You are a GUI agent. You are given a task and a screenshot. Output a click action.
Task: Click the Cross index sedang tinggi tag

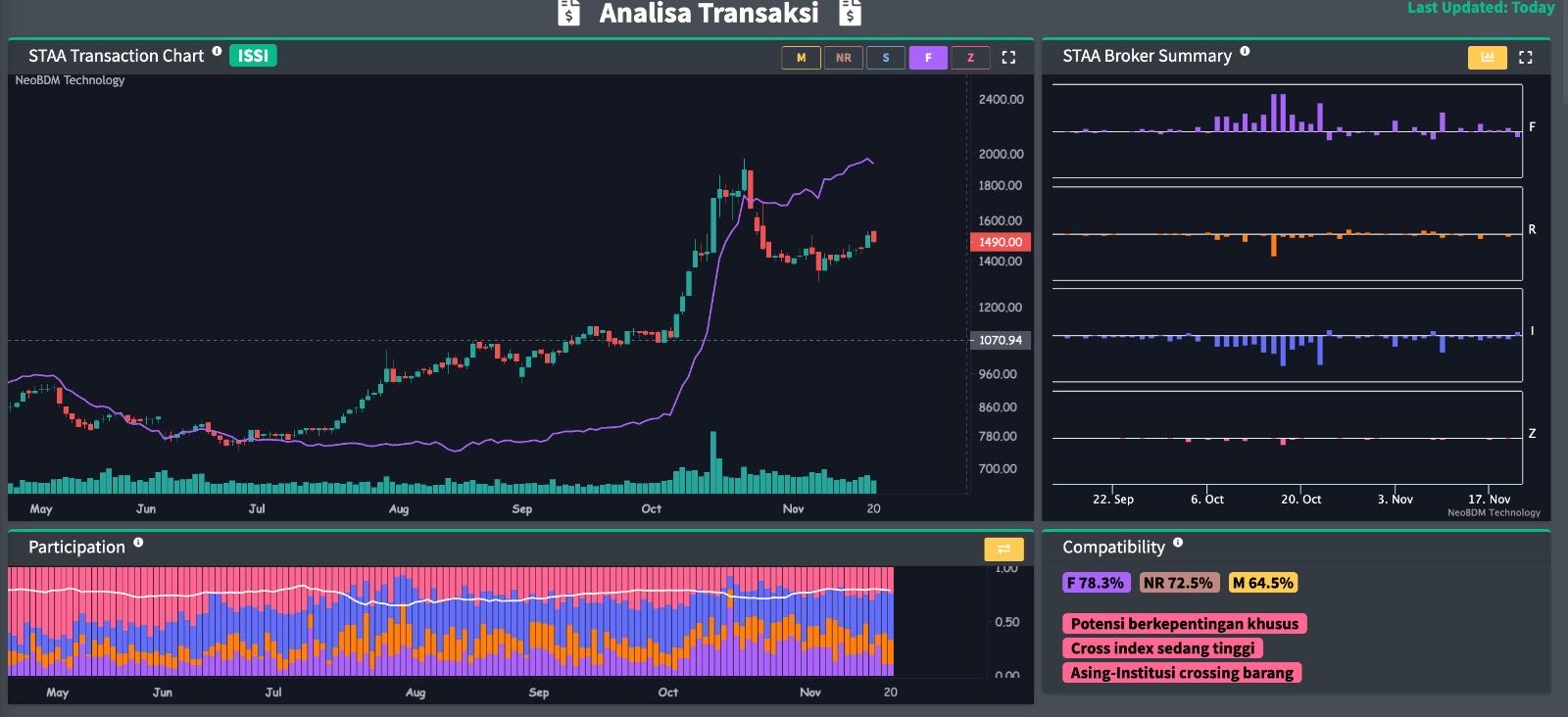click(1163, 648)
